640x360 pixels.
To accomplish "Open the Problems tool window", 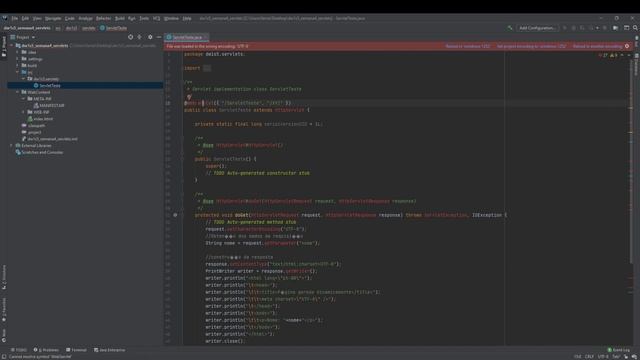I will (x=46, y=350).
